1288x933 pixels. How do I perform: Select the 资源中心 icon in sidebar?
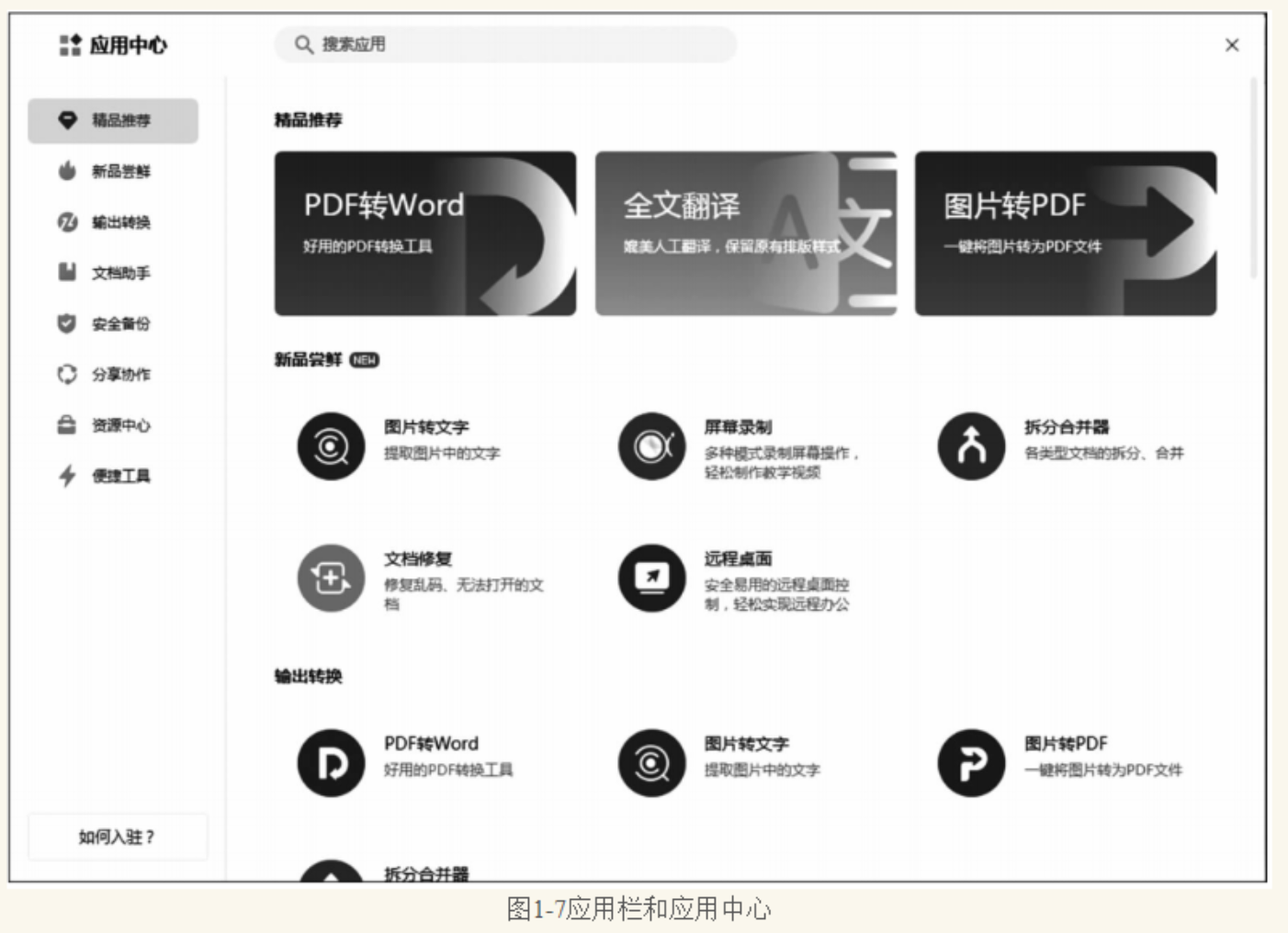click(67, 425)
